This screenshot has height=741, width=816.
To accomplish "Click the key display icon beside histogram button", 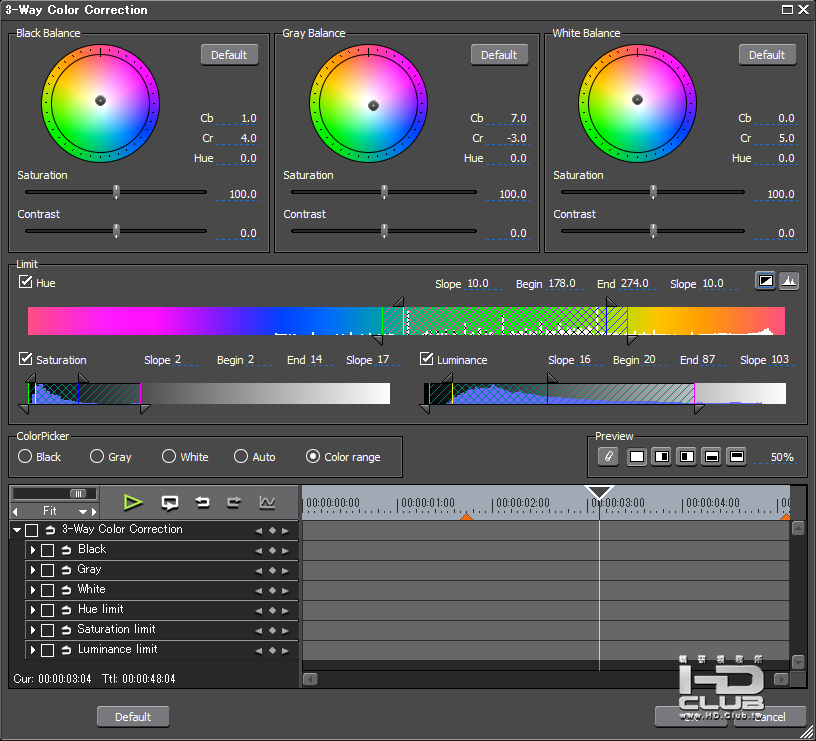I will click(x=765, y=281).
